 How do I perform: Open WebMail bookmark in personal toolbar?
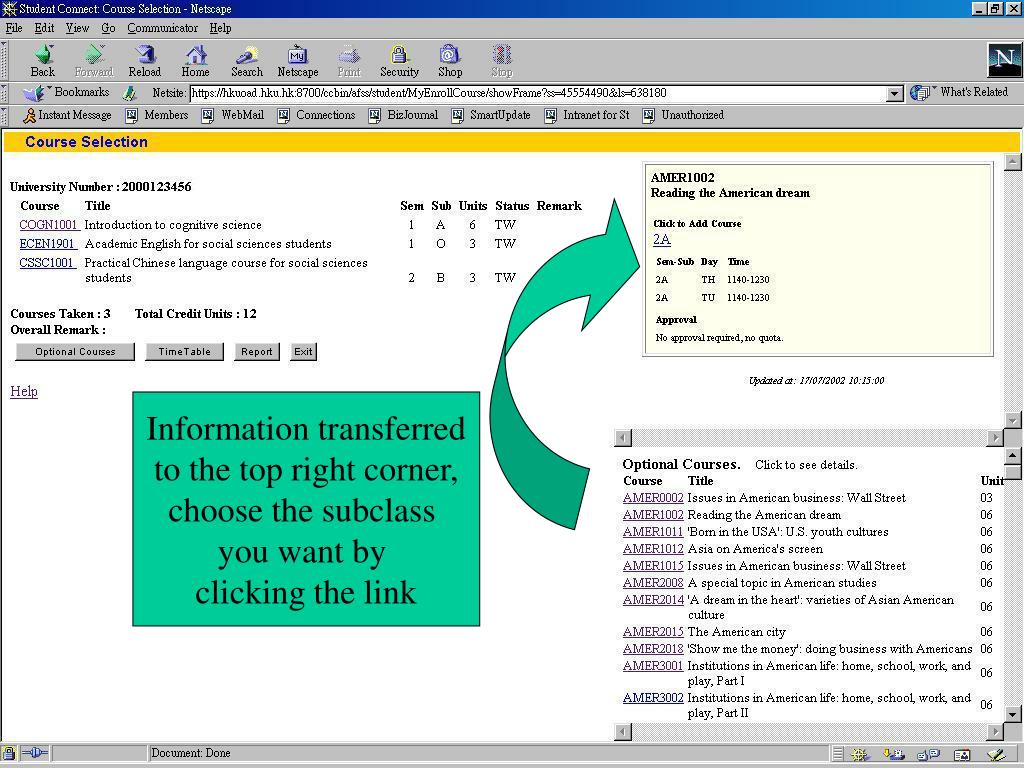(x=233, y=115)
